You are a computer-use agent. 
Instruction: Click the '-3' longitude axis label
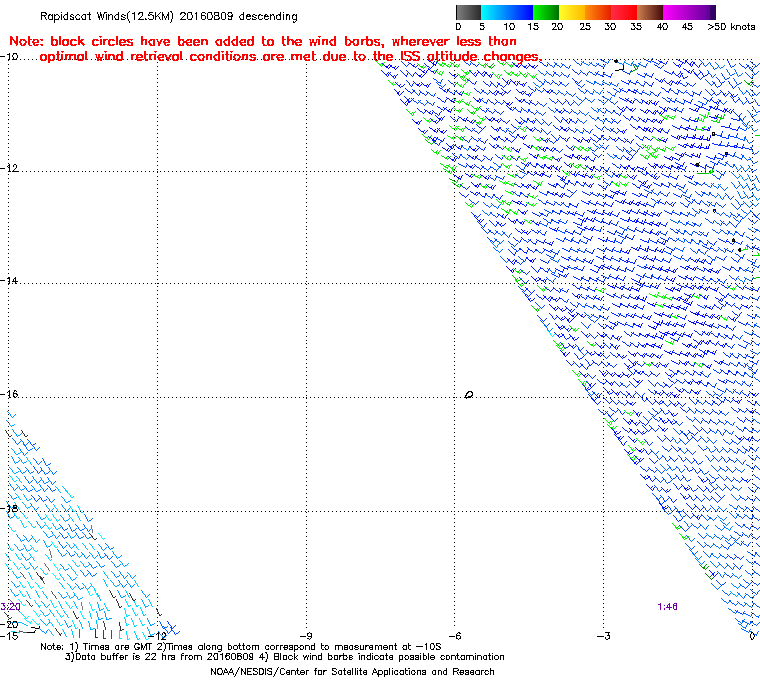(x=603, y=636)
